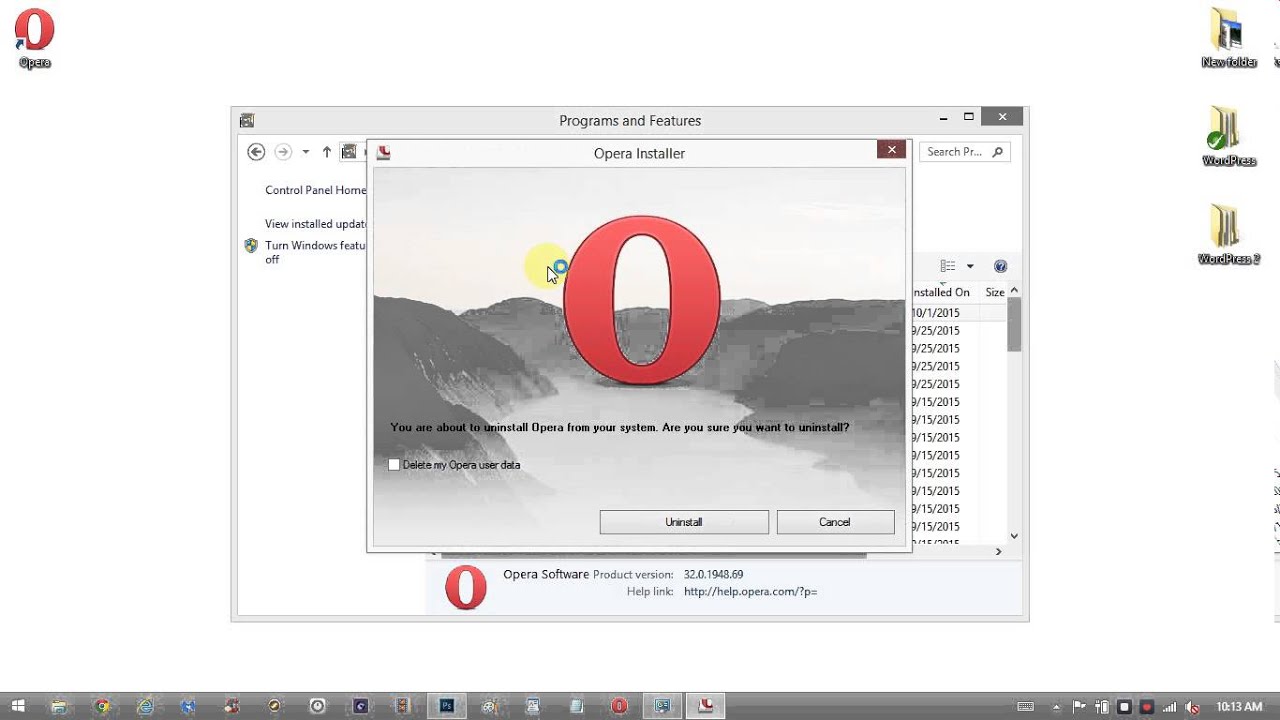Change view using the view options icon

coord(948,266)
